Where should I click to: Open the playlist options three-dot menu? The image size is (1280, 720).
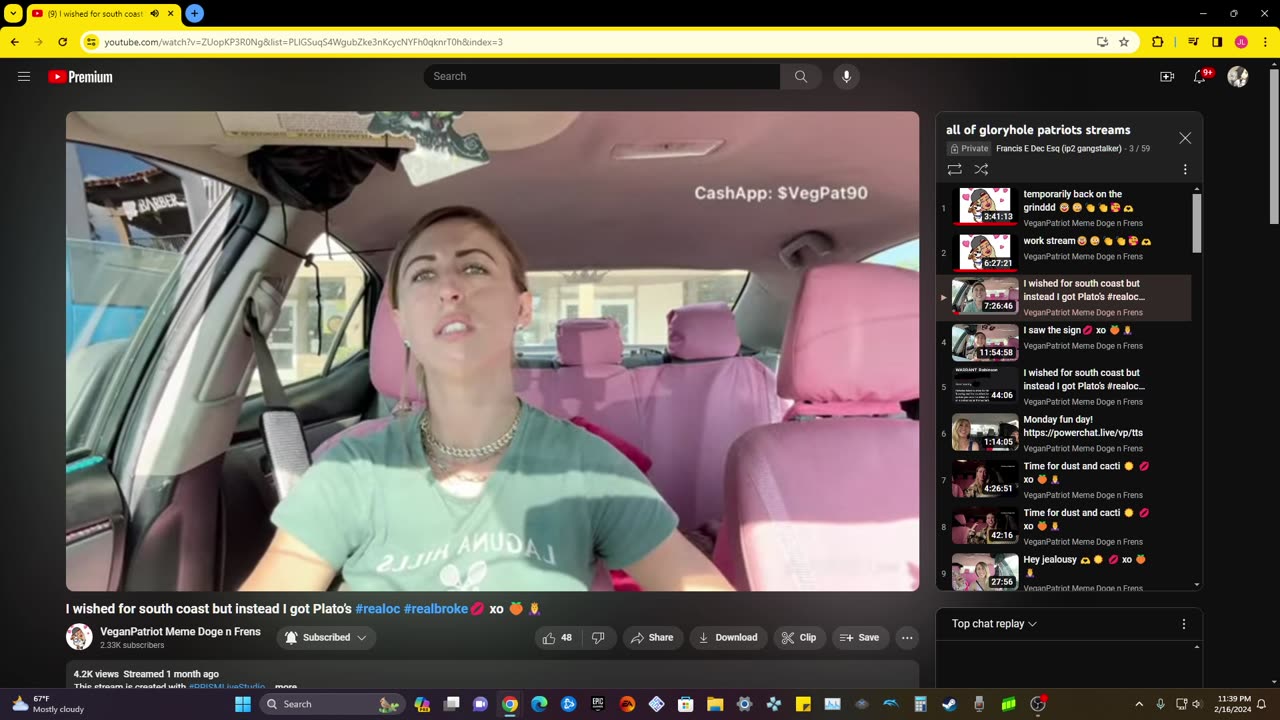coord(1185,170)
